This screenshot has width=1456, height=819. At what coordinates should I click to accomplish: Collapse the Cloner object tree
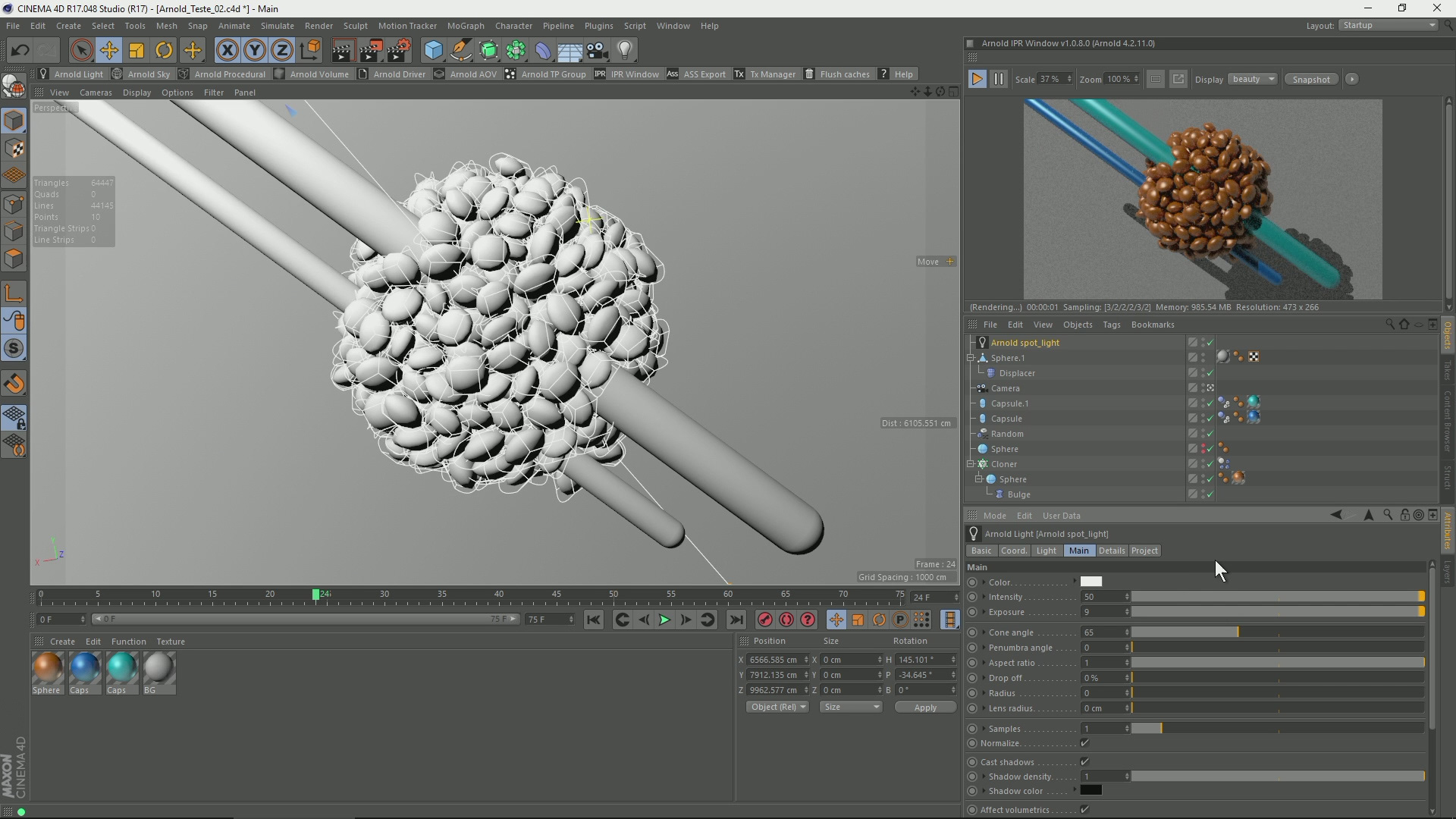coord(971,464)
